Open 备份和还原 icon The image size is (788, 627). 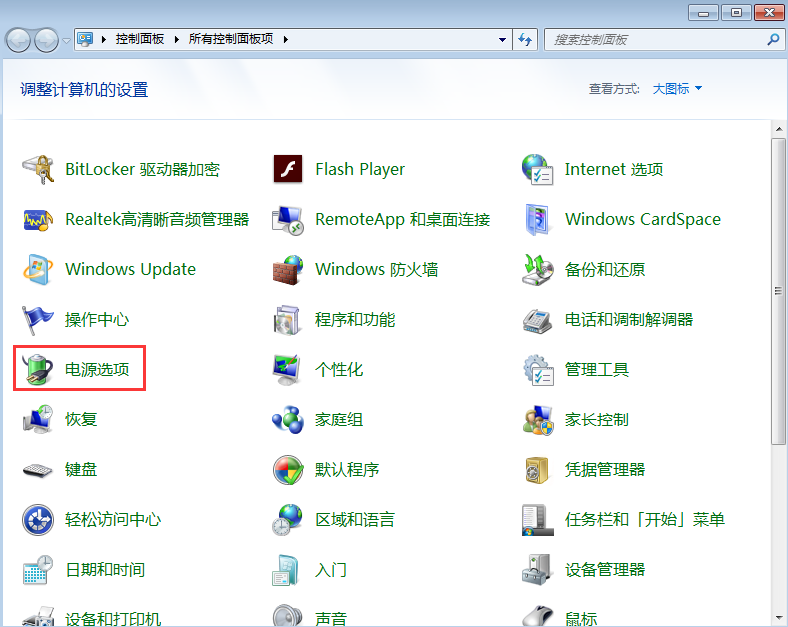coord(538,269)
